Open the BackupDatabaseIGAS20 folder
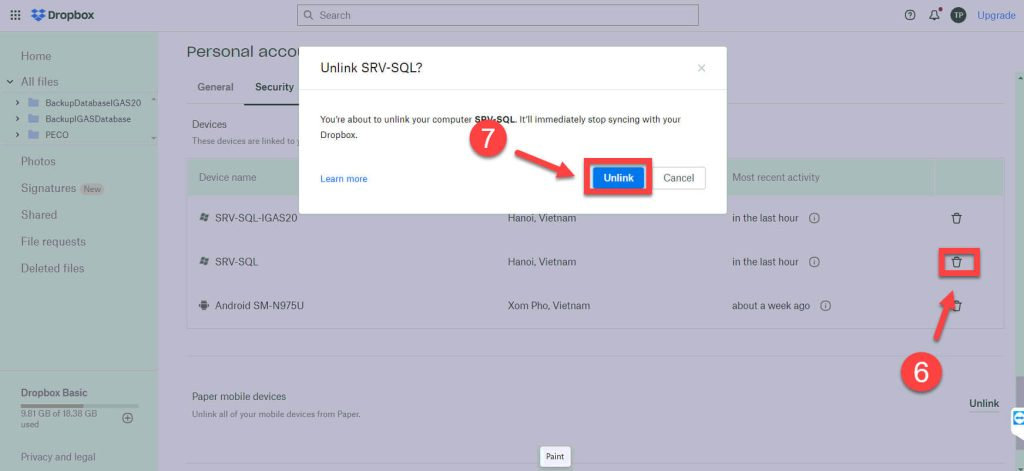This screenshot has height=471, width=1024. (93, 103)
